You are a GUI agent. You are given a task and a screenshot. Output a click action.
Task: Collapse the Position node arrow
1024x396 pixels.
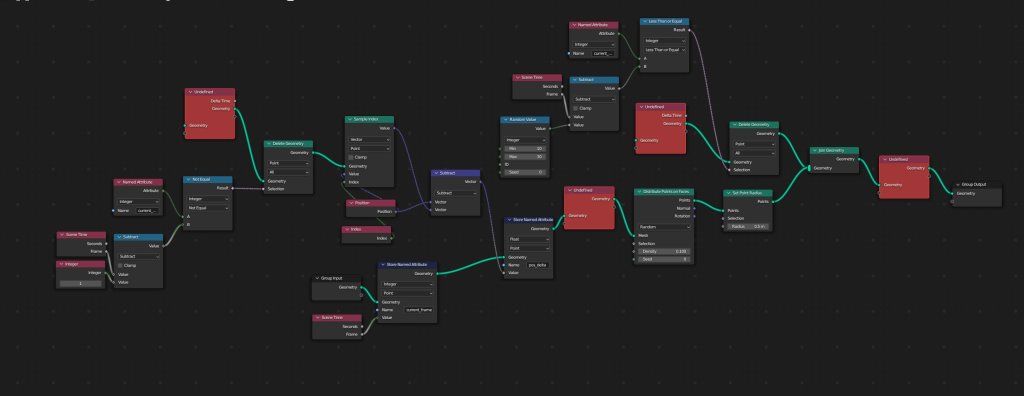click(x=351, y=203)
